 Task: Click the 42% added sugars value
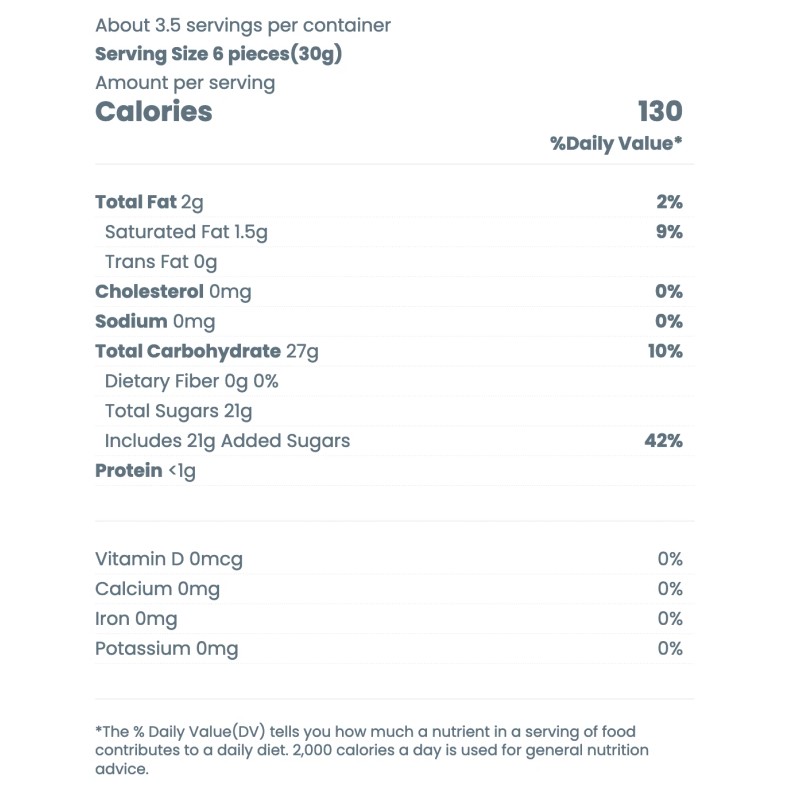(x=664, y=441)
